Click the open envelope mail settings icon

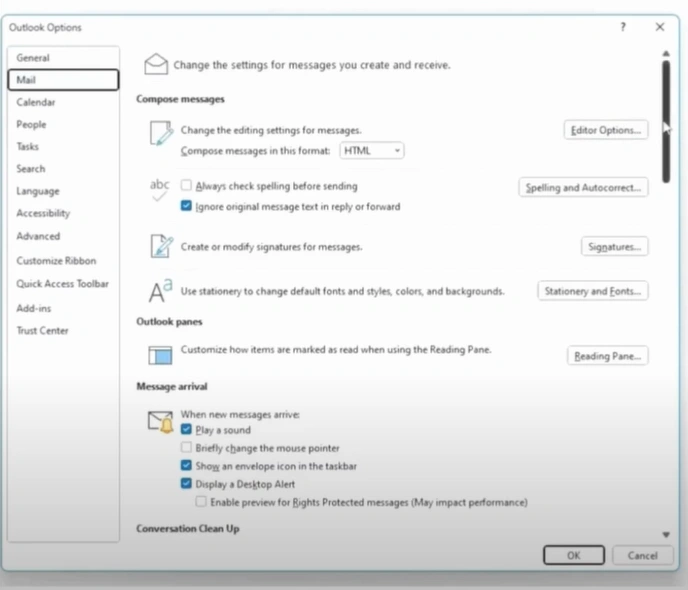tap(156, 64)
